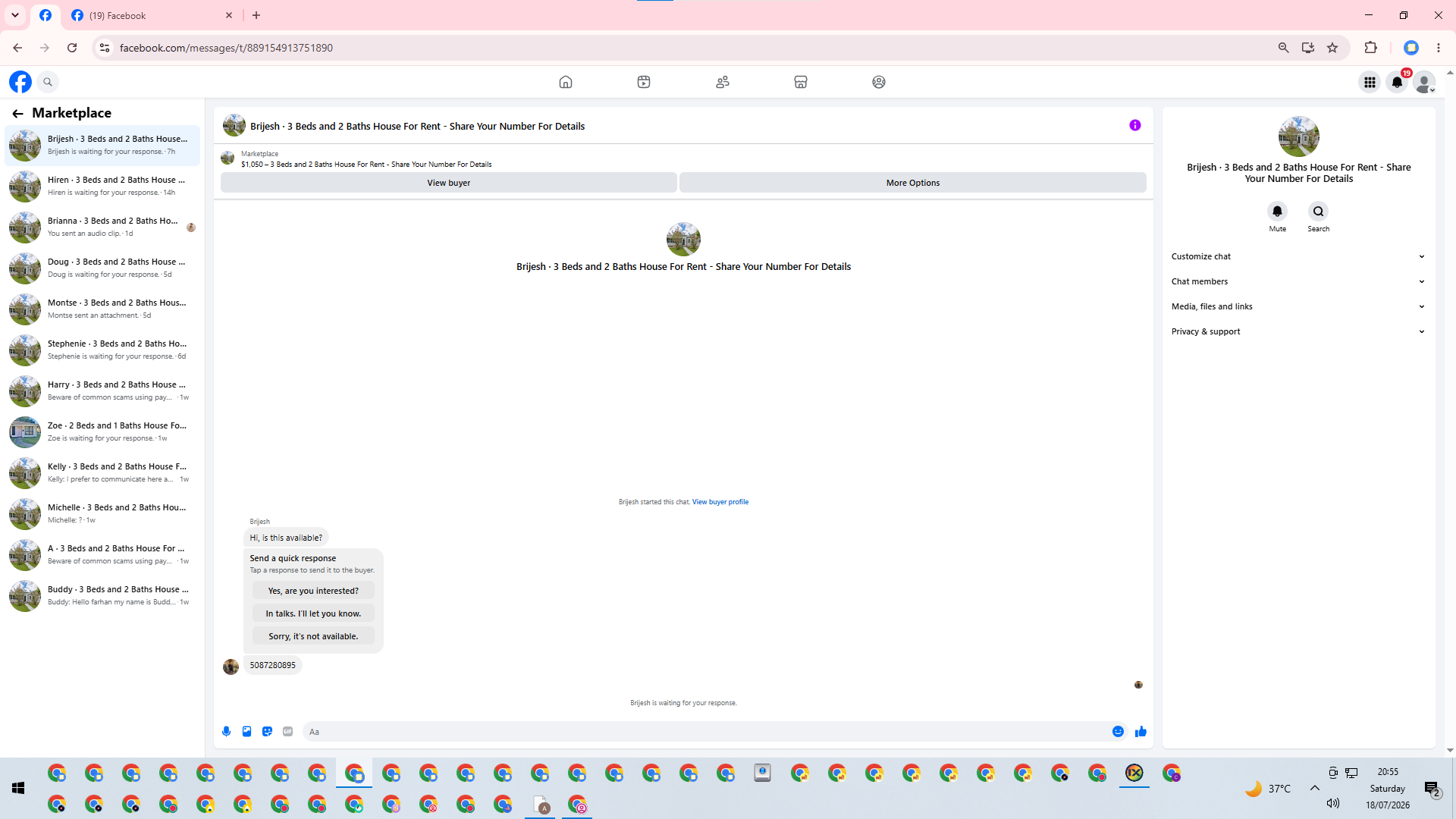This screenshot has height=819, width=1456.
Task: Expand the Chat members section
Action: (1298, 281)
